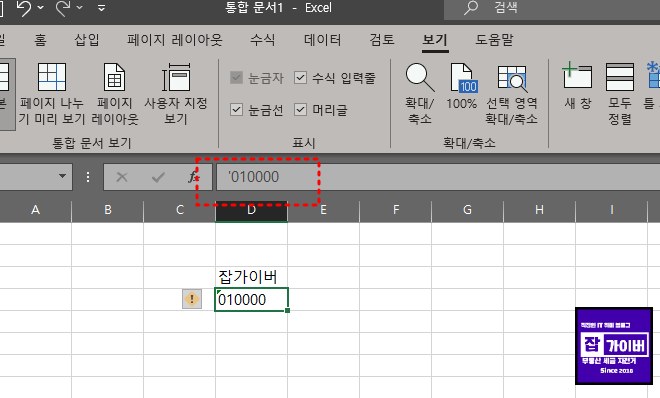
Task: Select column F header
Action: pyautogui.click(x=396, y=210)
